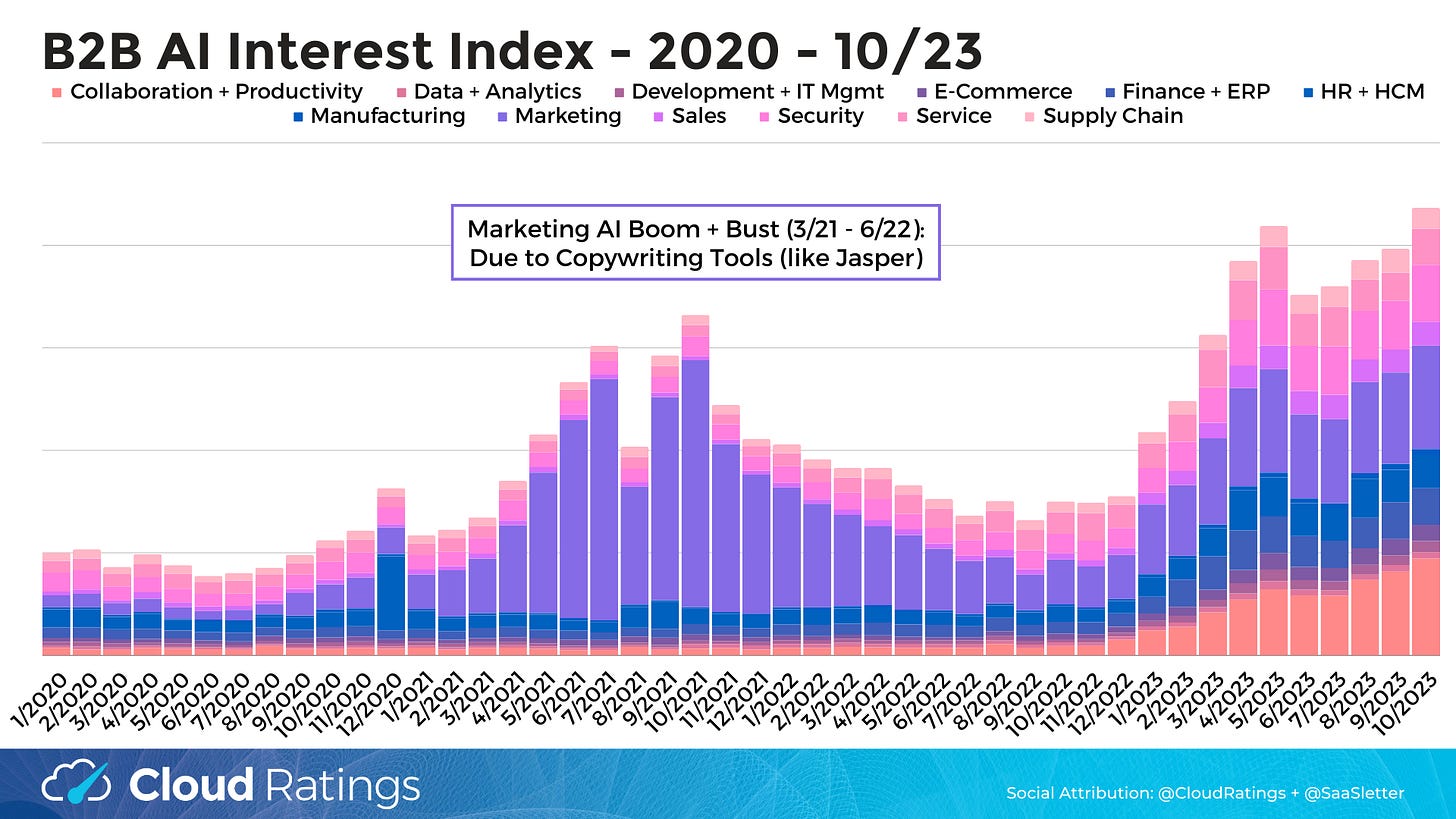Select the 'Finance + ERP' legend label
The width and height of the screenshot is (1456, 819).
1196,92
